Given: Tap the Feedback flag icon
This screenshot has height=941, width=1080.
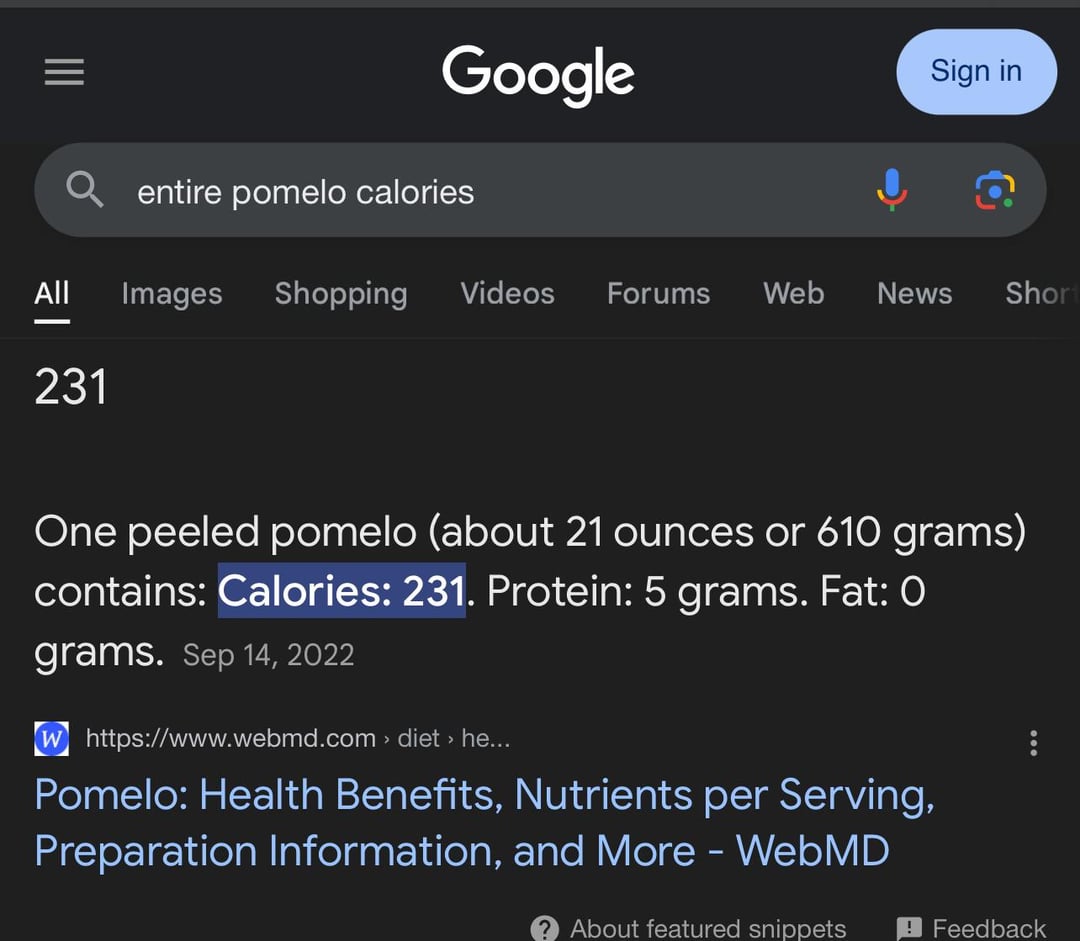Looking at the screenshot, I should coord(909,928).
